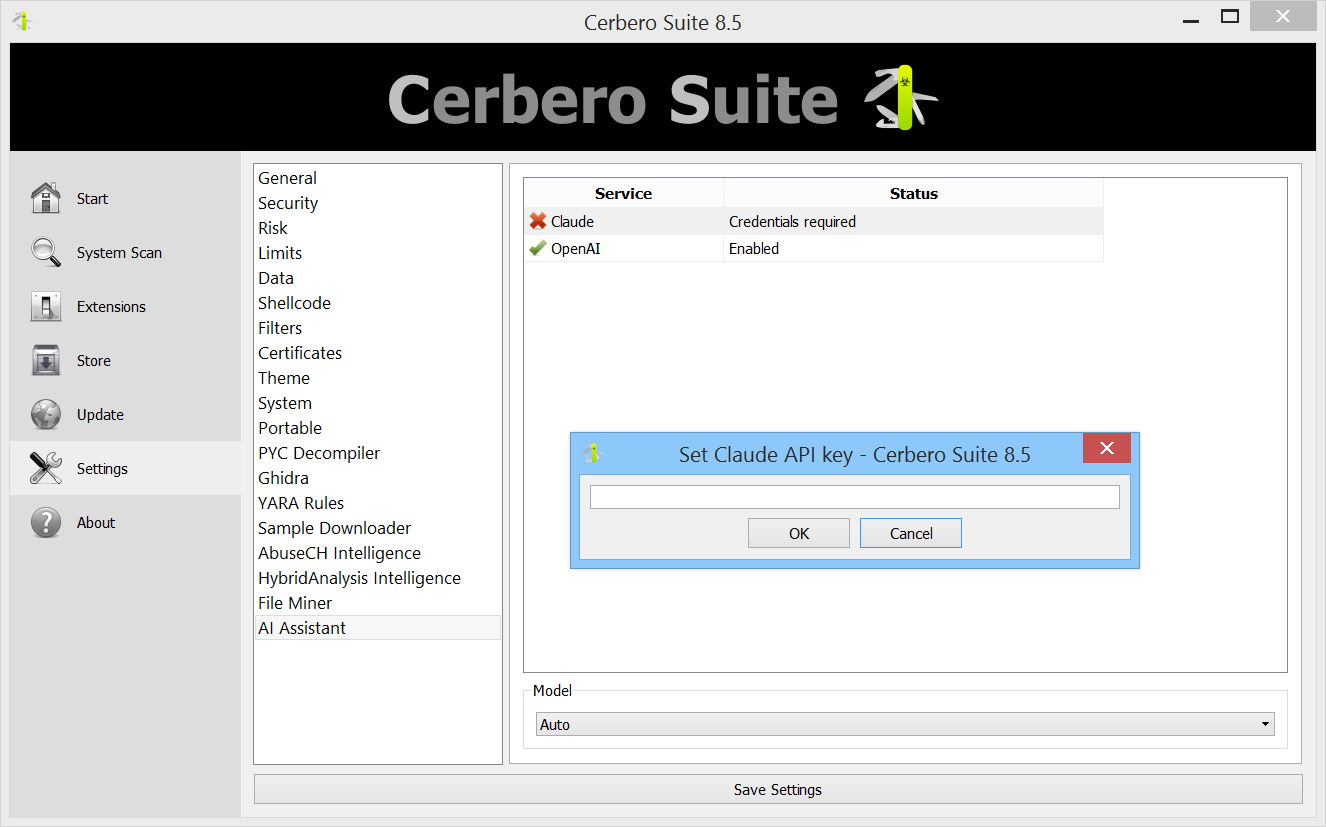Click the Update globe icon

(x=46, y=414)
